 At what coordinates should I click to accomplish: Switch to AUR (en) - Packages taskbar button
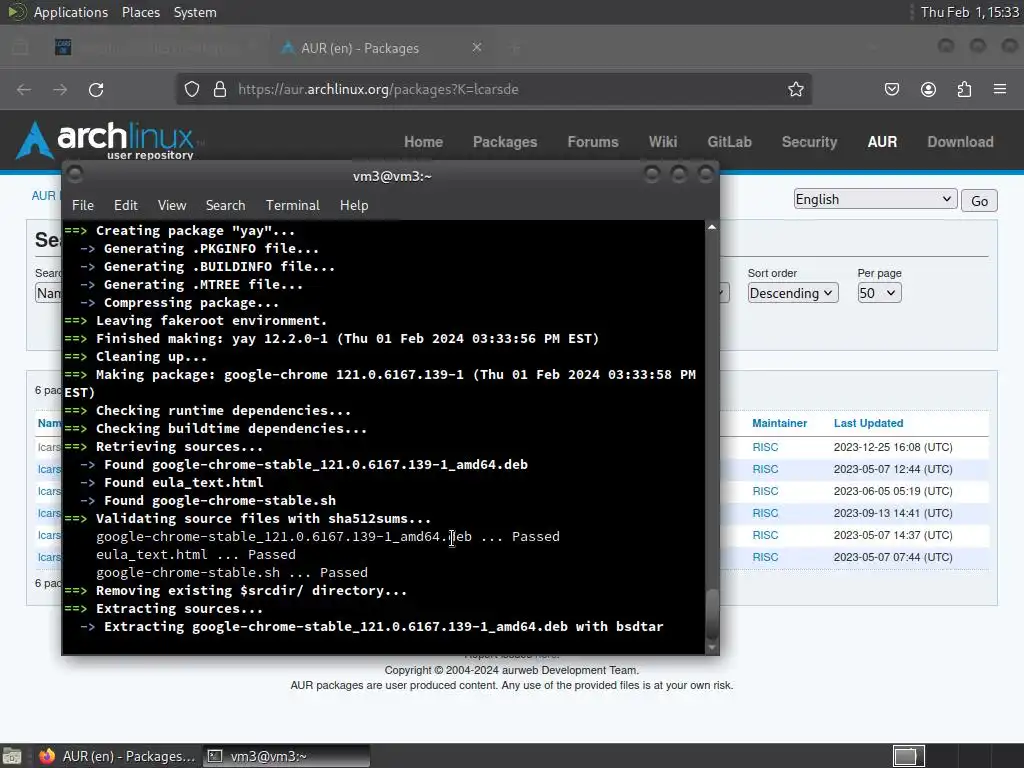(116, 756)
